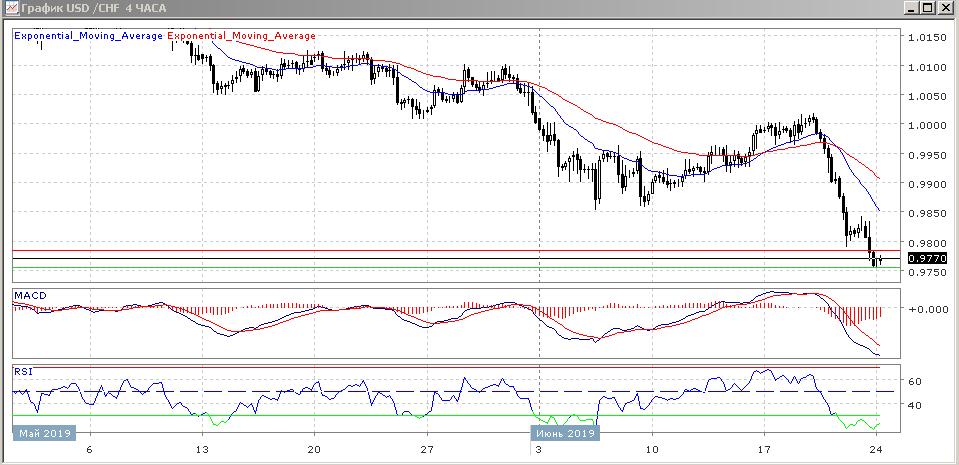Click the MACD +0.000 zero level label

926,309
